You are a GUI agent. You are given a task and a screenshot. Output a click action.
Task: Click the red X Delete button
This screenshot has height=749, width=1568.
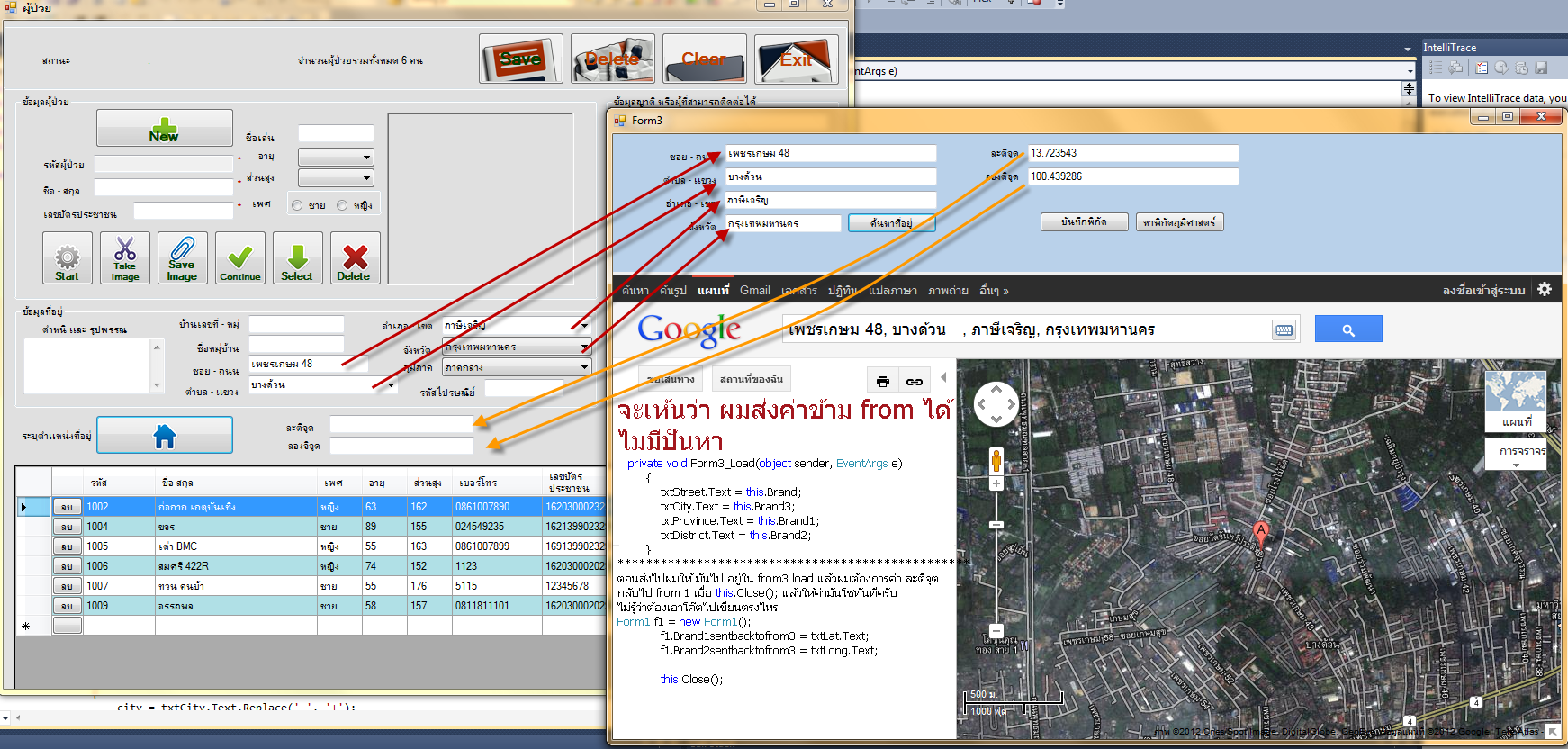coord(356,258)
